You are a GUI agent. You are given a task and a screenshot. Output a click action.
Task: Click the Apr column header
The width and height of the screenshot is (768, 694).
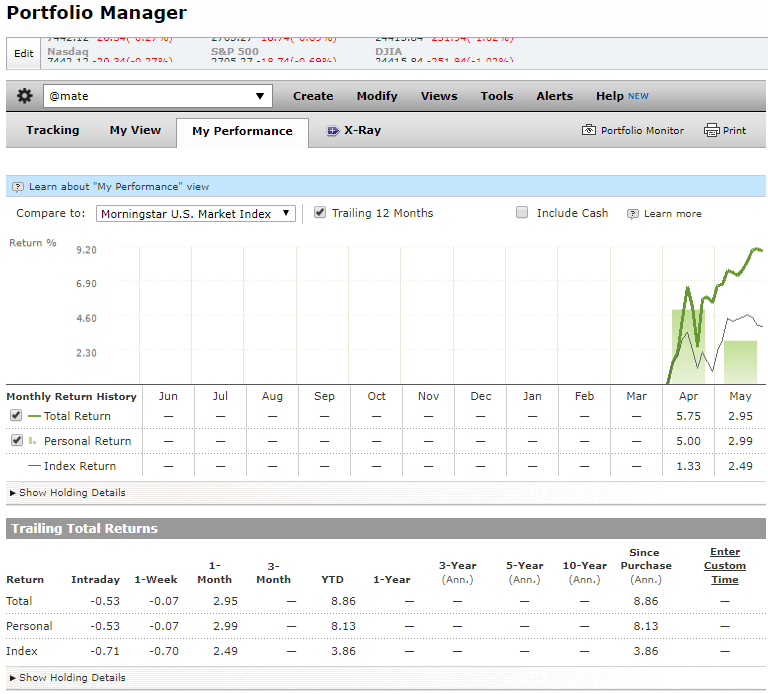pos(688,396)
